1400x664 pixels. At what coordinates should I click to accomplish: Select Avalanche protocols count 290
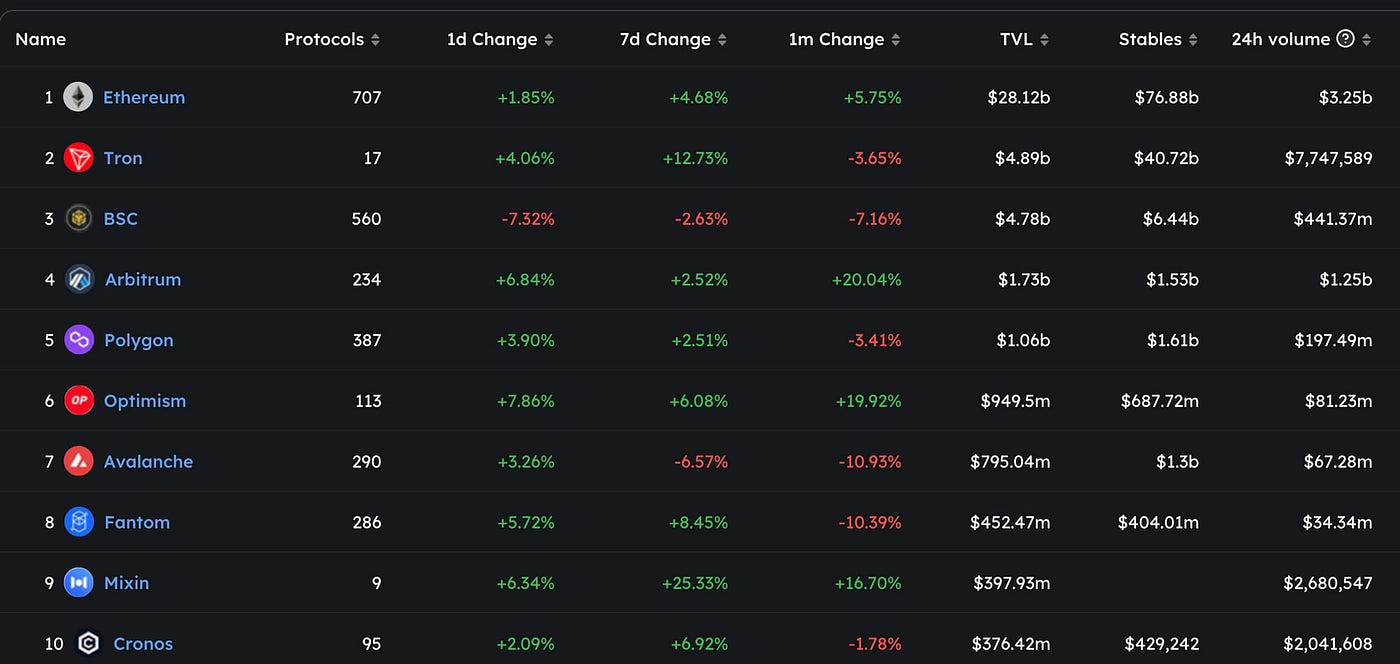tap(367, 461)
